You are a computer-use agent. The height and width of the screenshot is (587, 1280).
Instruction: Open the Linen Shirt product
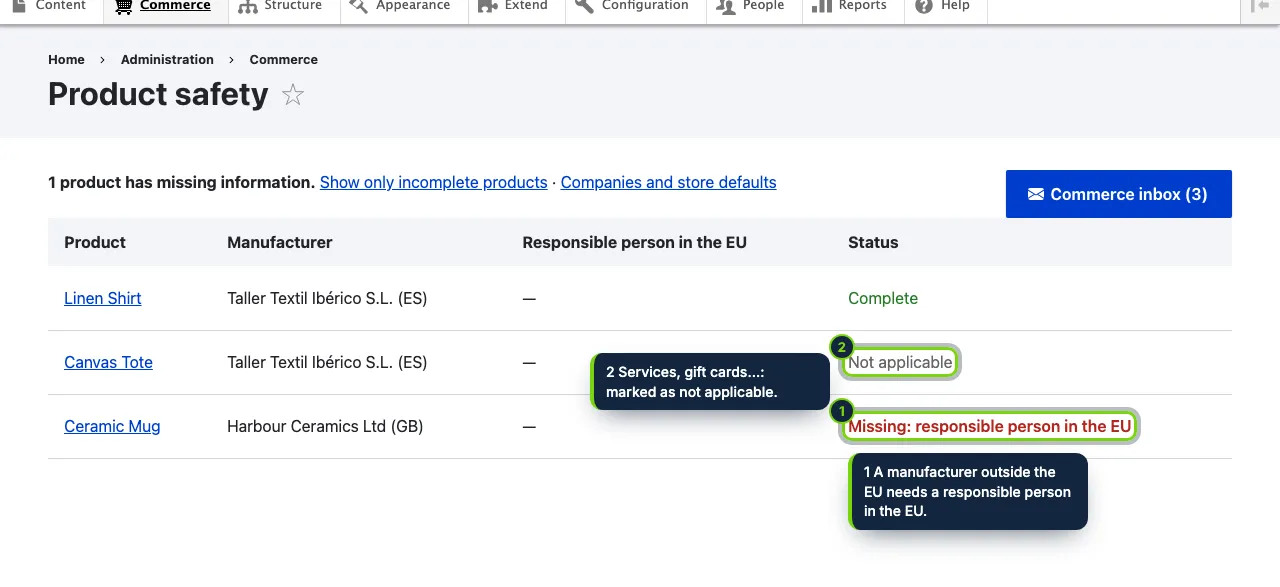click(103, 299)
